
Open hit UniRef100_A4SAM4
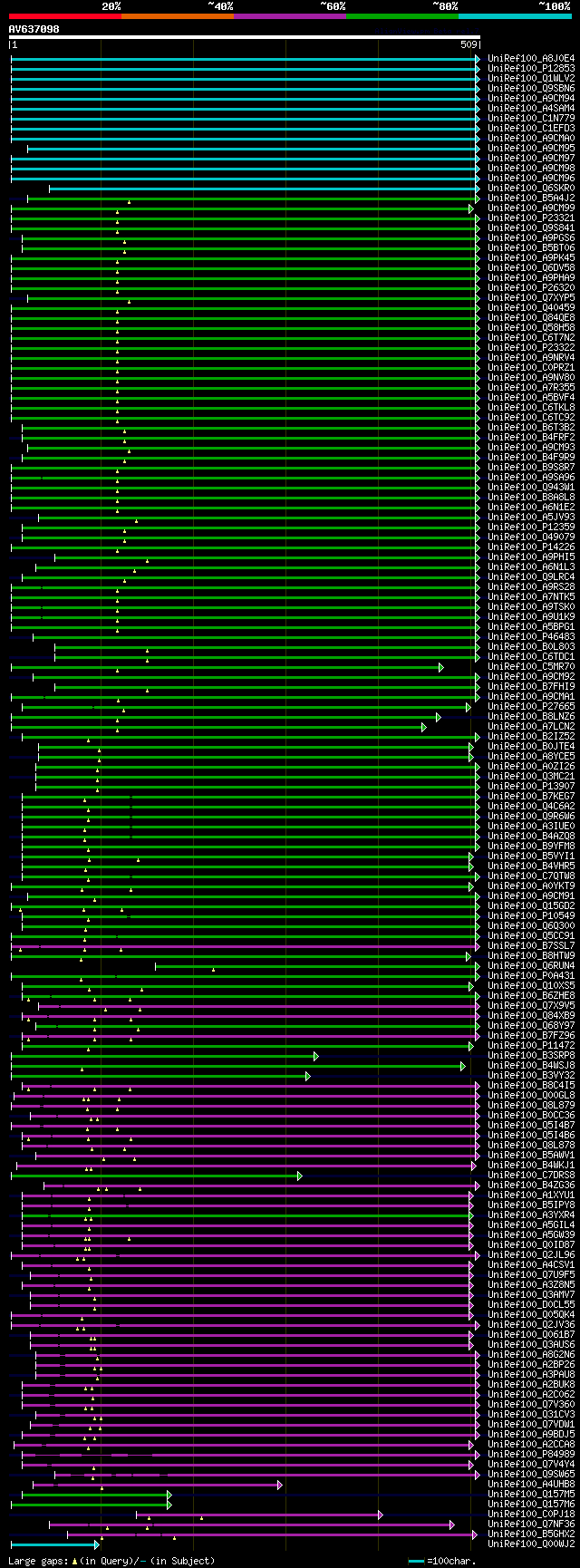[531, 109]
